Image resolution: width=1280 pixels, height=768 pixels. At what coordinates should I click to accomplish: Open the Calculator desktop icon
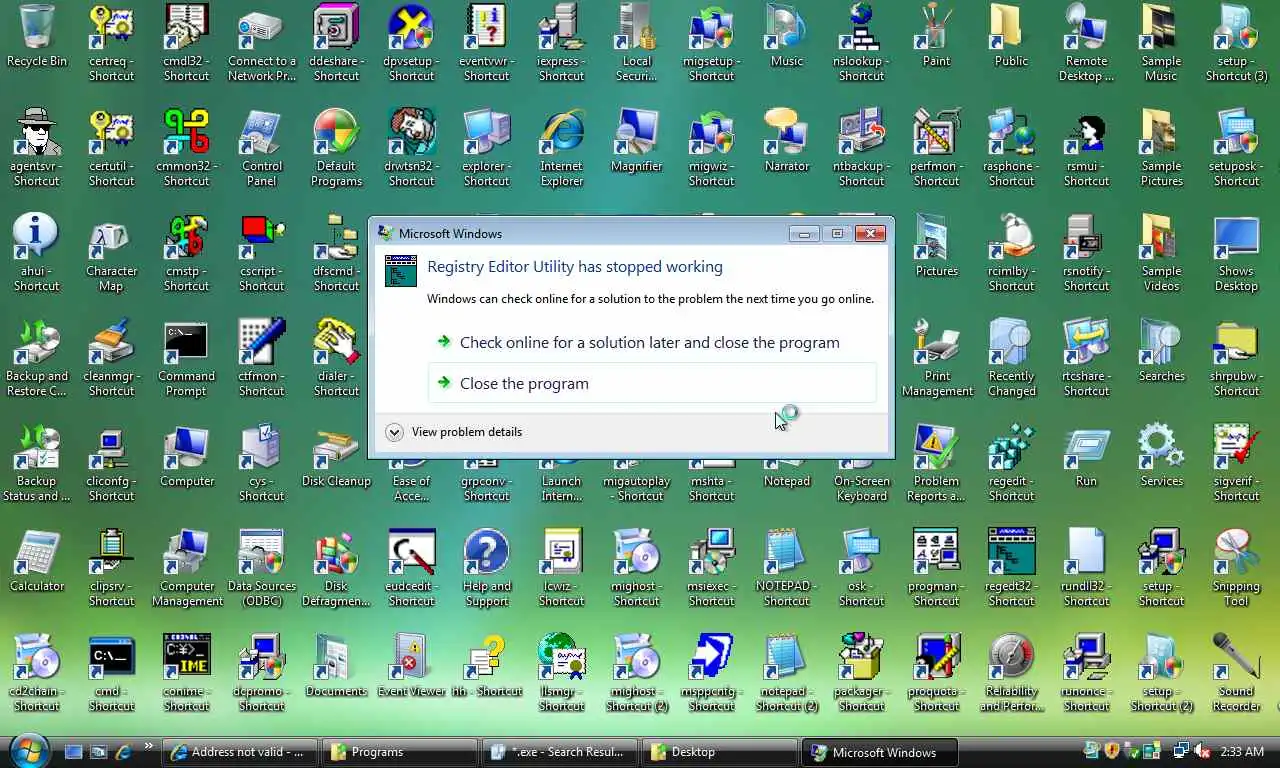tap(37, 561)
